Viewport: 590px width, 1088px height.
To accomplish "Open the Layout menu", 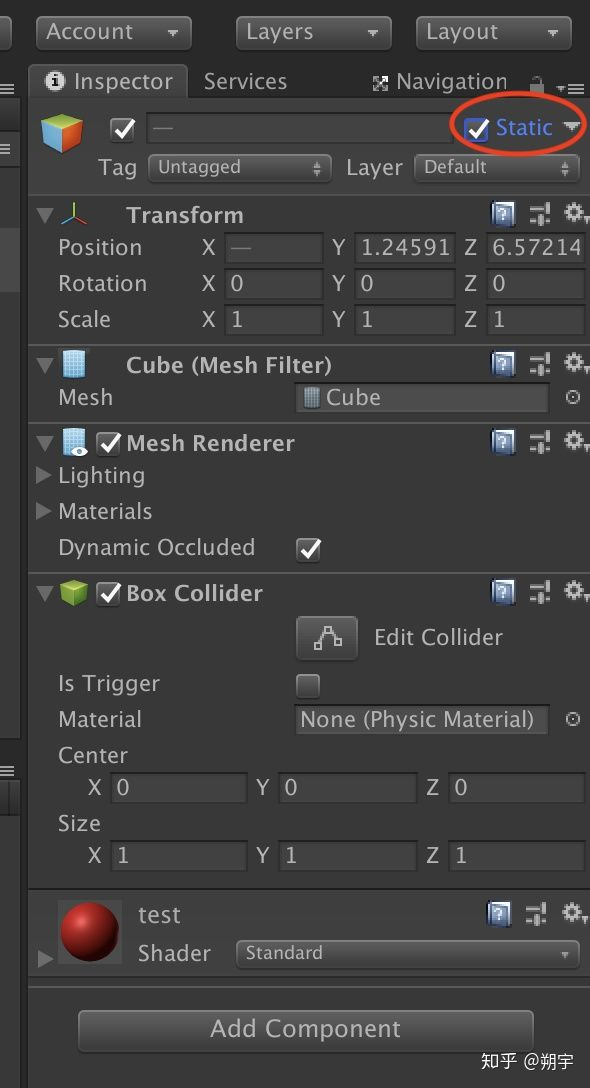I will click(493, 32).
